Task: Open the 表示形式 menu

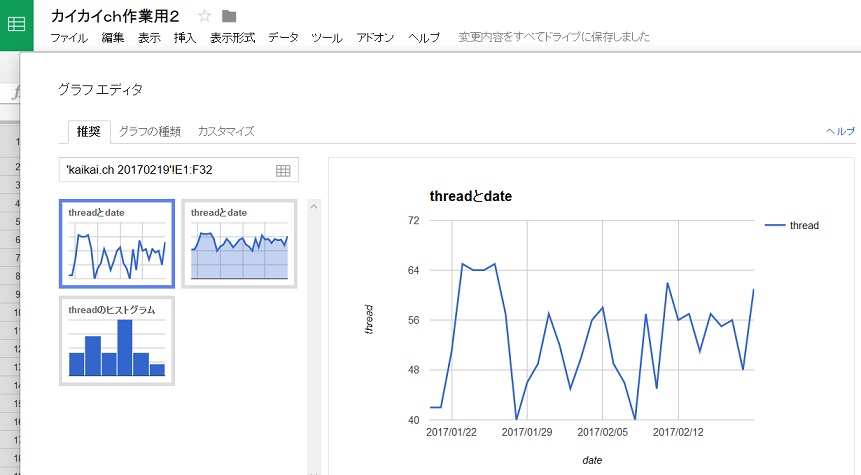Action: (x=232, y=38)
